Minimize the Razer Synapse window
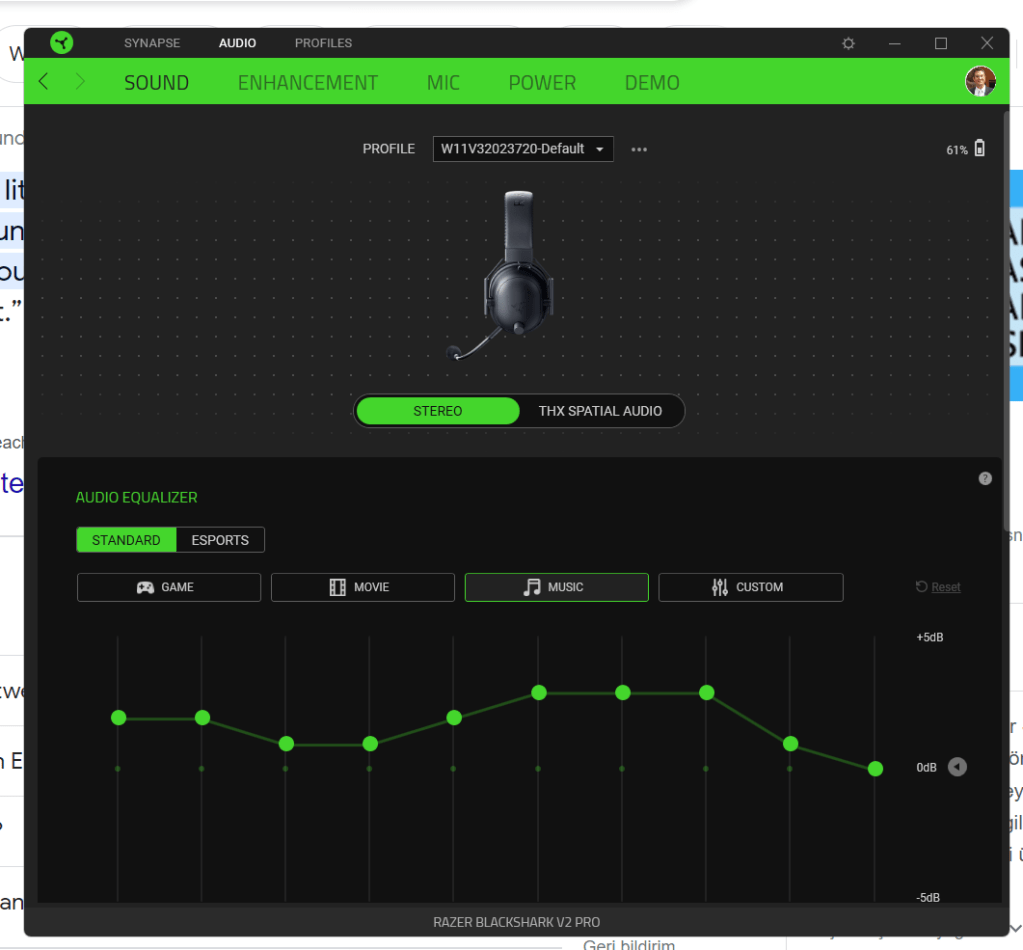This screenshot has width=1023, height=950. coord(894,43)
